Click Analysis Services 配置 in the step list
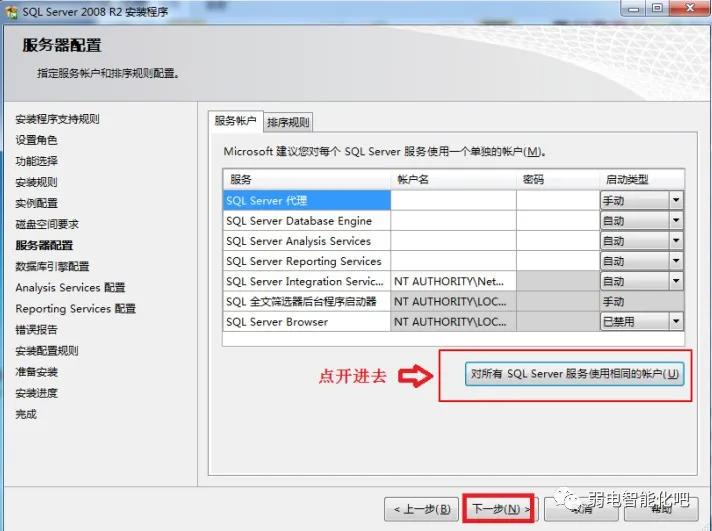This screenshot has width=712, height=531. pyautogui.click(x=70, y=288)
